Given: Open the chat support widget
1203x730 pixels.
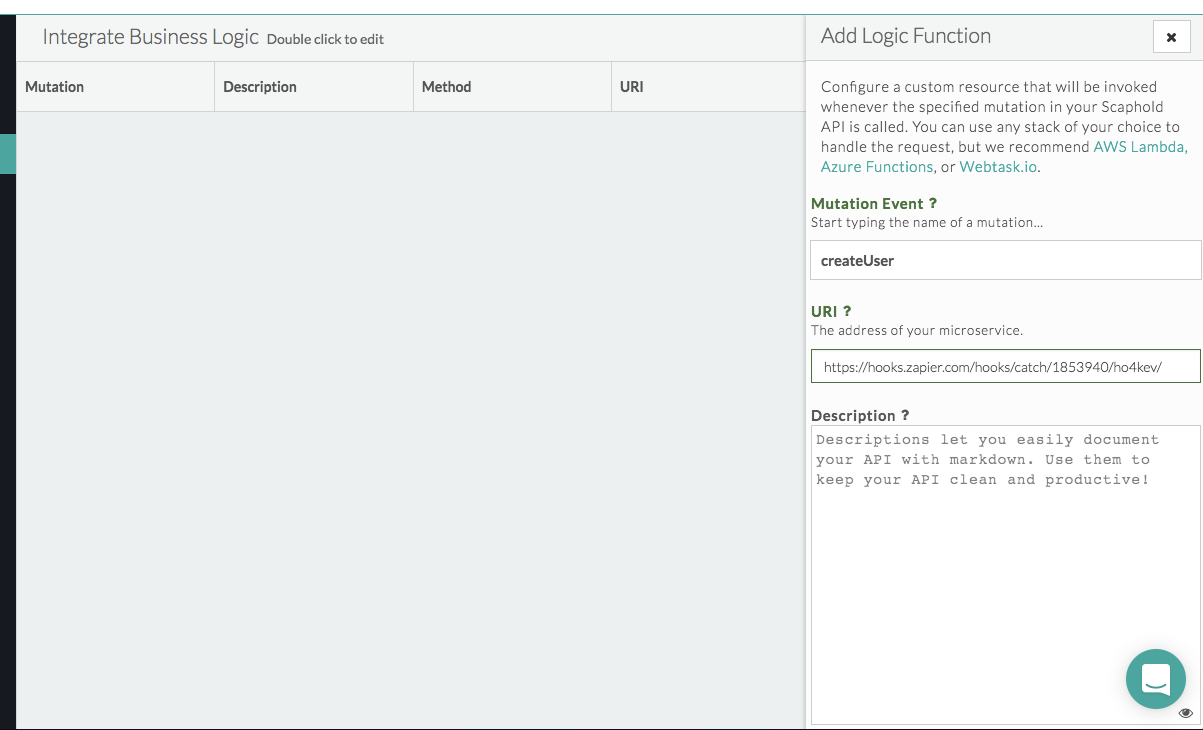Looking at the screenshot, I should 1155,679.
